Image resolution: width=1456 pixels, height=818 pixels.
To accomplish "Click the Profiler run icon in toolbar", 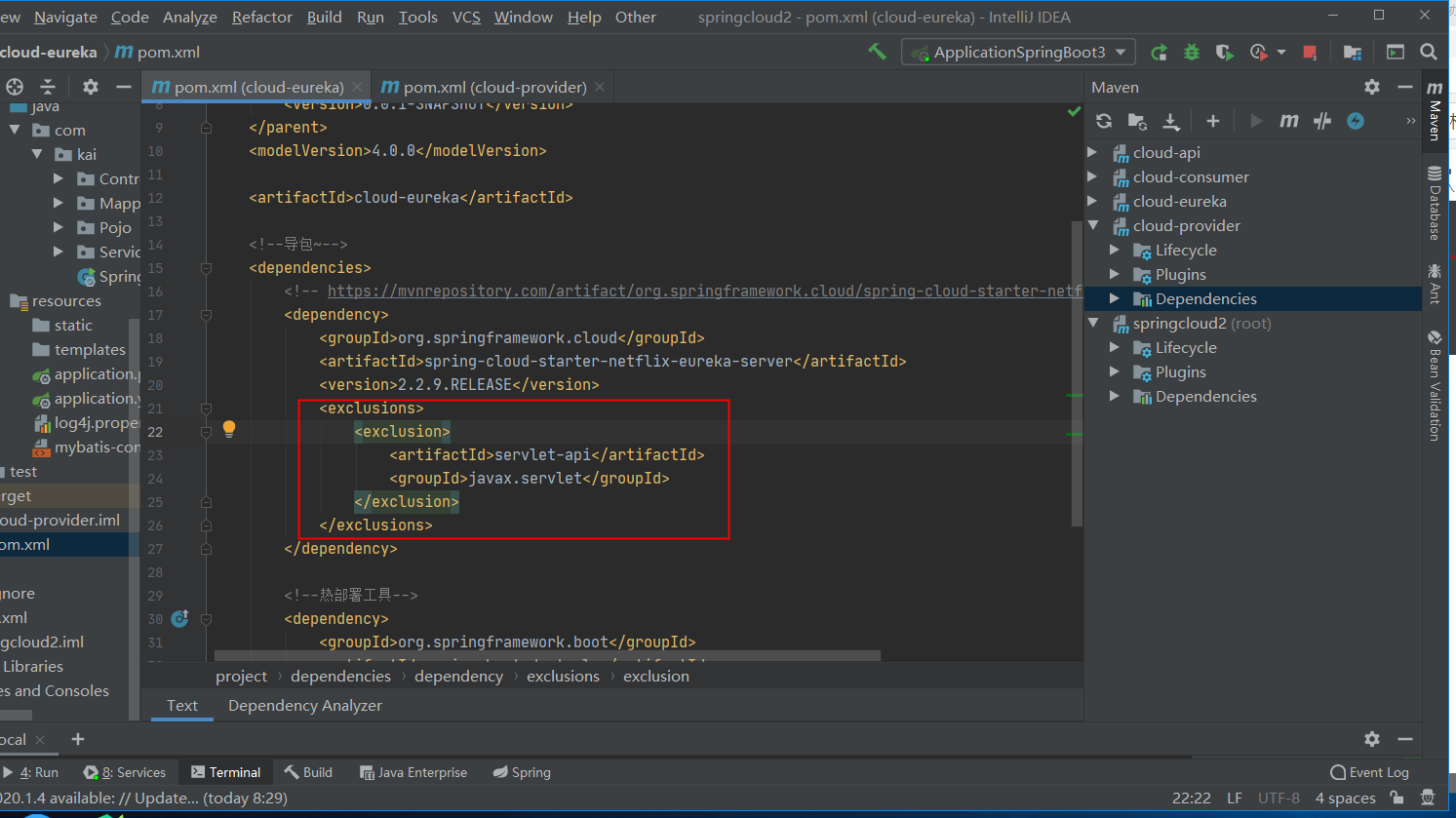I will [x=1259, y=53].
